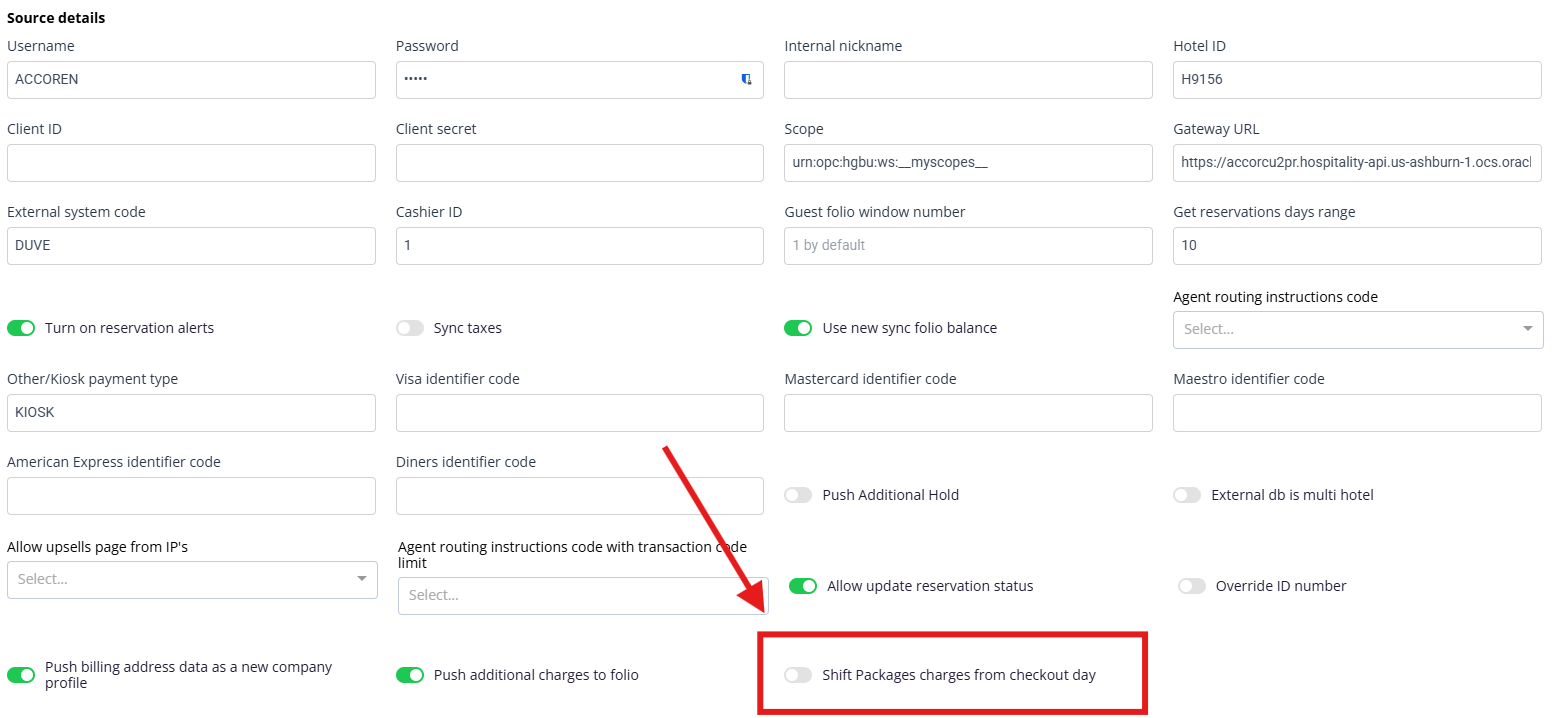The width and height of the screenshot is (1558, 718).
Task: Click the Other/Kiosk payment type field
Action: point(191,412)
